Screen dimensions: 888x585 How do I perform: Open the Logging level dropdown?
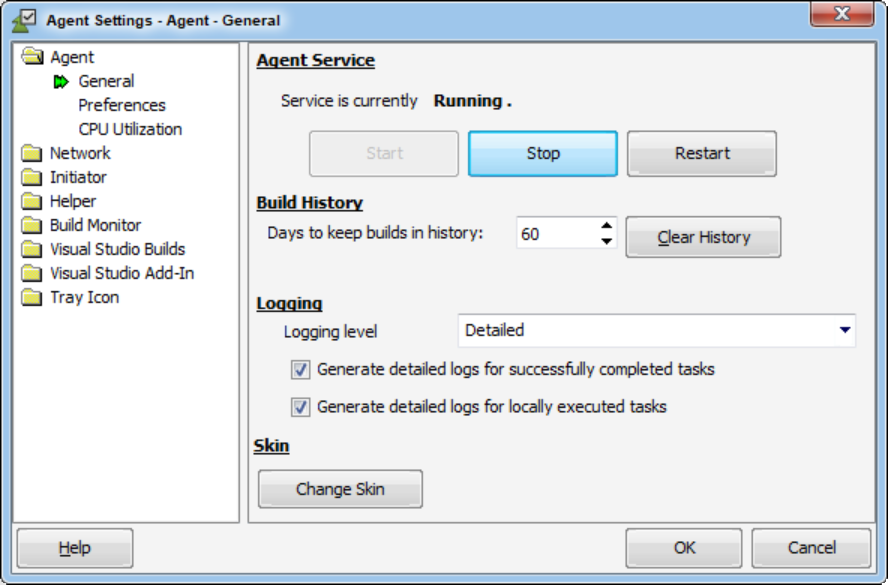pos(845,330)
